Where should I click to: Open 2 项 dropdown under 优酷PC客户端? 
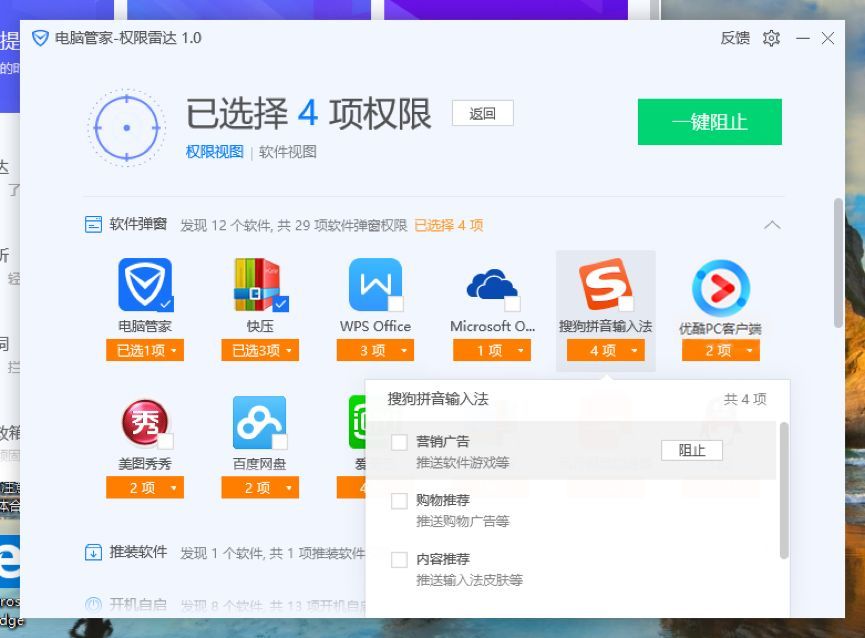pos(721,350)
